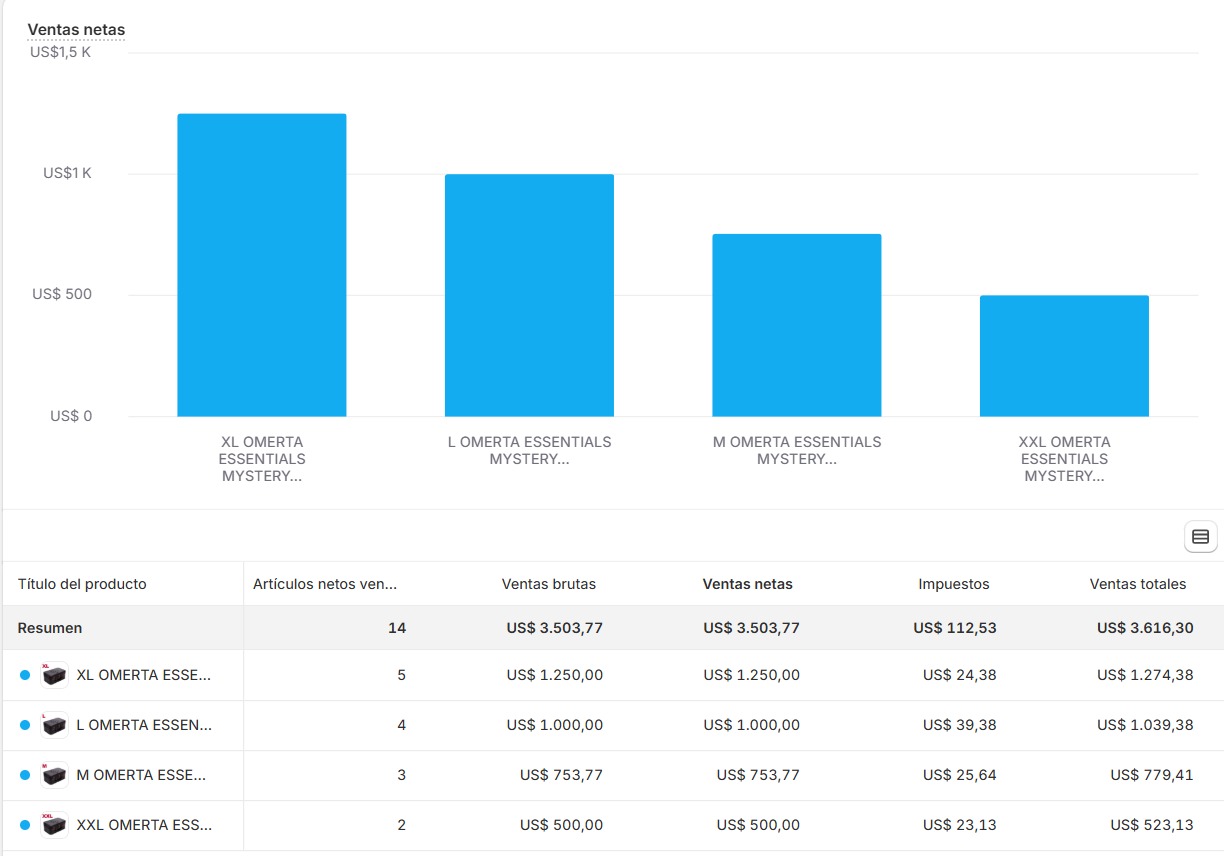Open the M OMERTA ESSE... product row title
Screen dimensions: 1224x856
141,775
